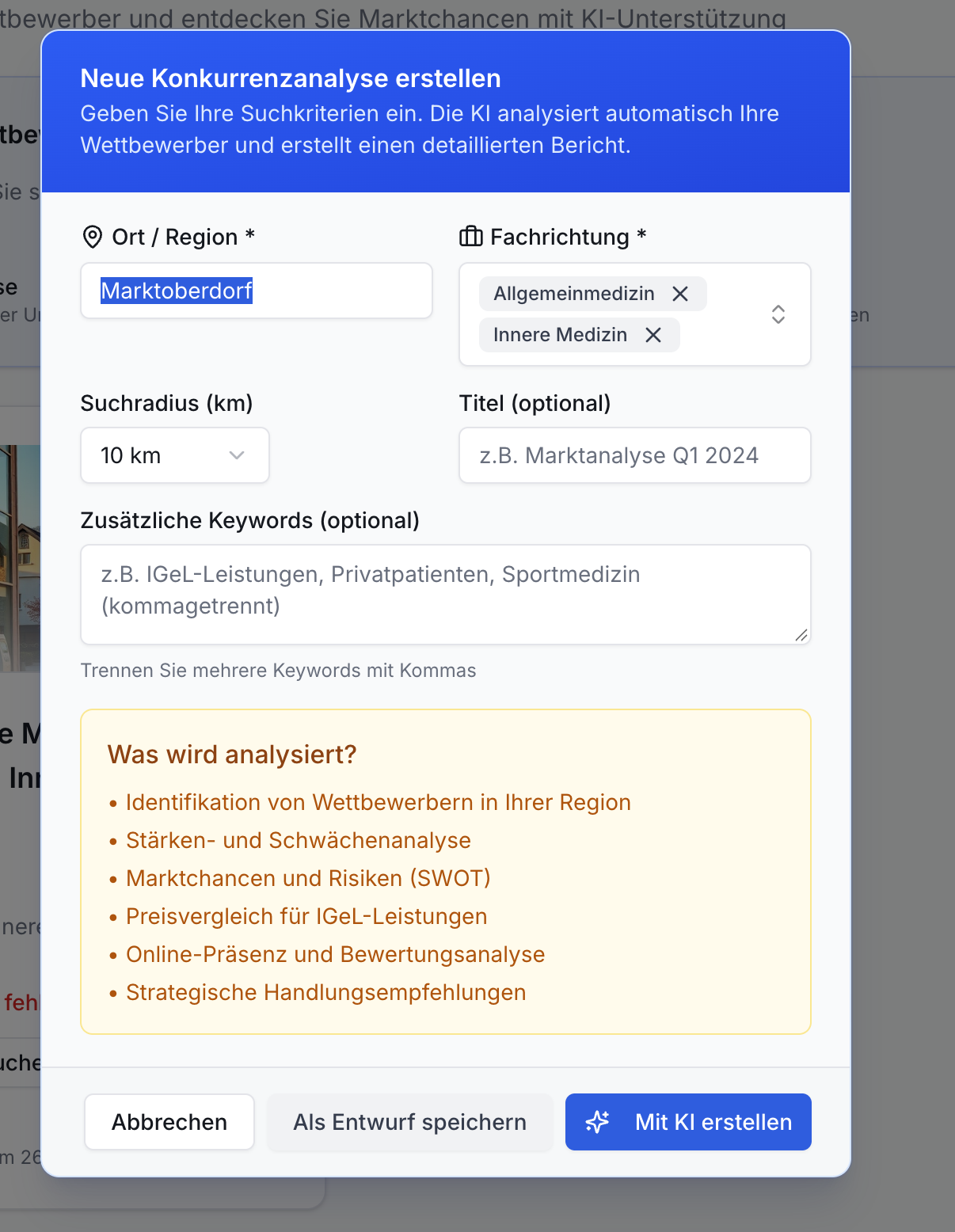
Task: Click the Abbrechen button
Action: pyautogui.click(x=169, y=1122)
